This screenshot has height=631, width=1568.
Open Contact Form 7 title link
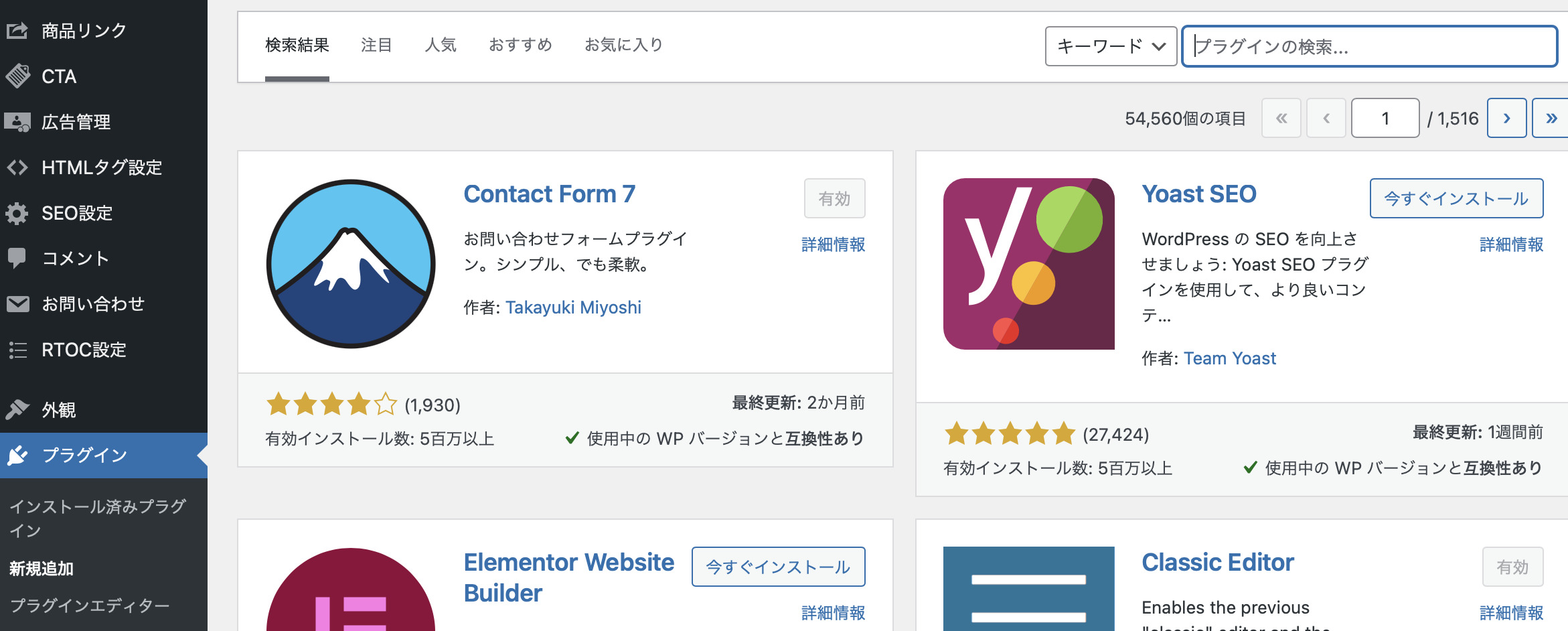click(549, 194)
